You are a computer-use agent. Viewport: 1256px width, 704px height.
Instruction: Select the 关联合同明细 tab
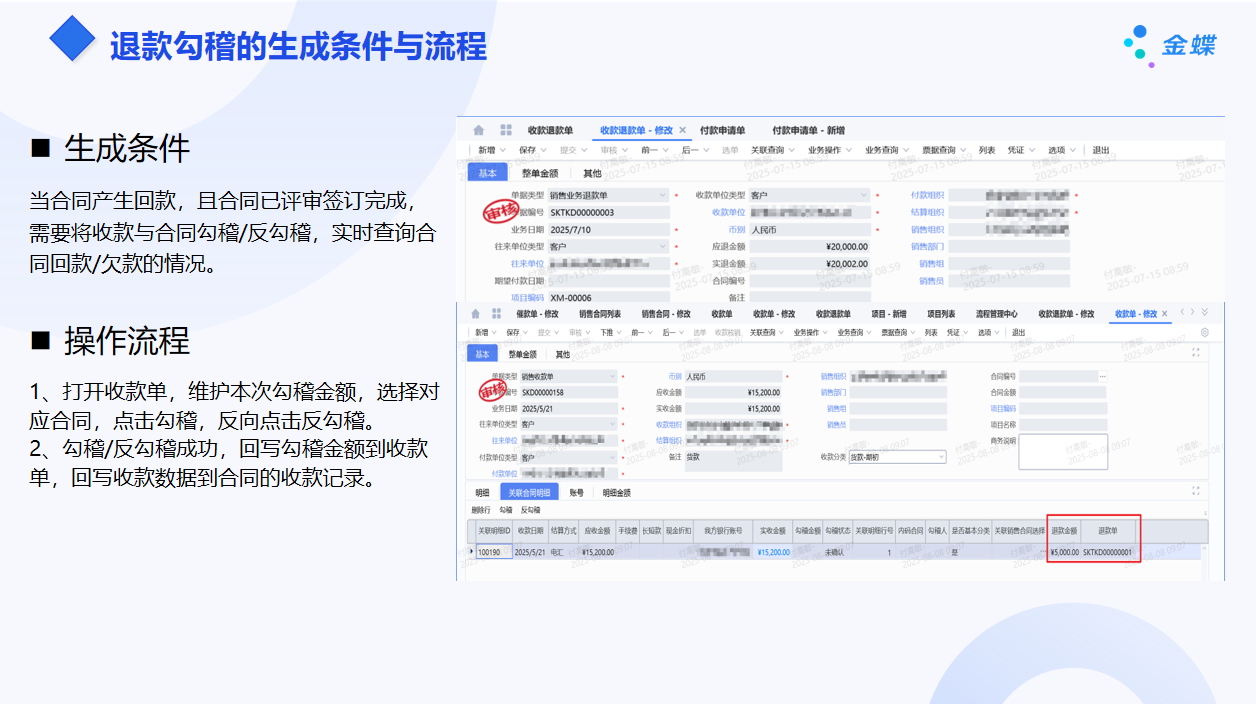click(529, 492)
